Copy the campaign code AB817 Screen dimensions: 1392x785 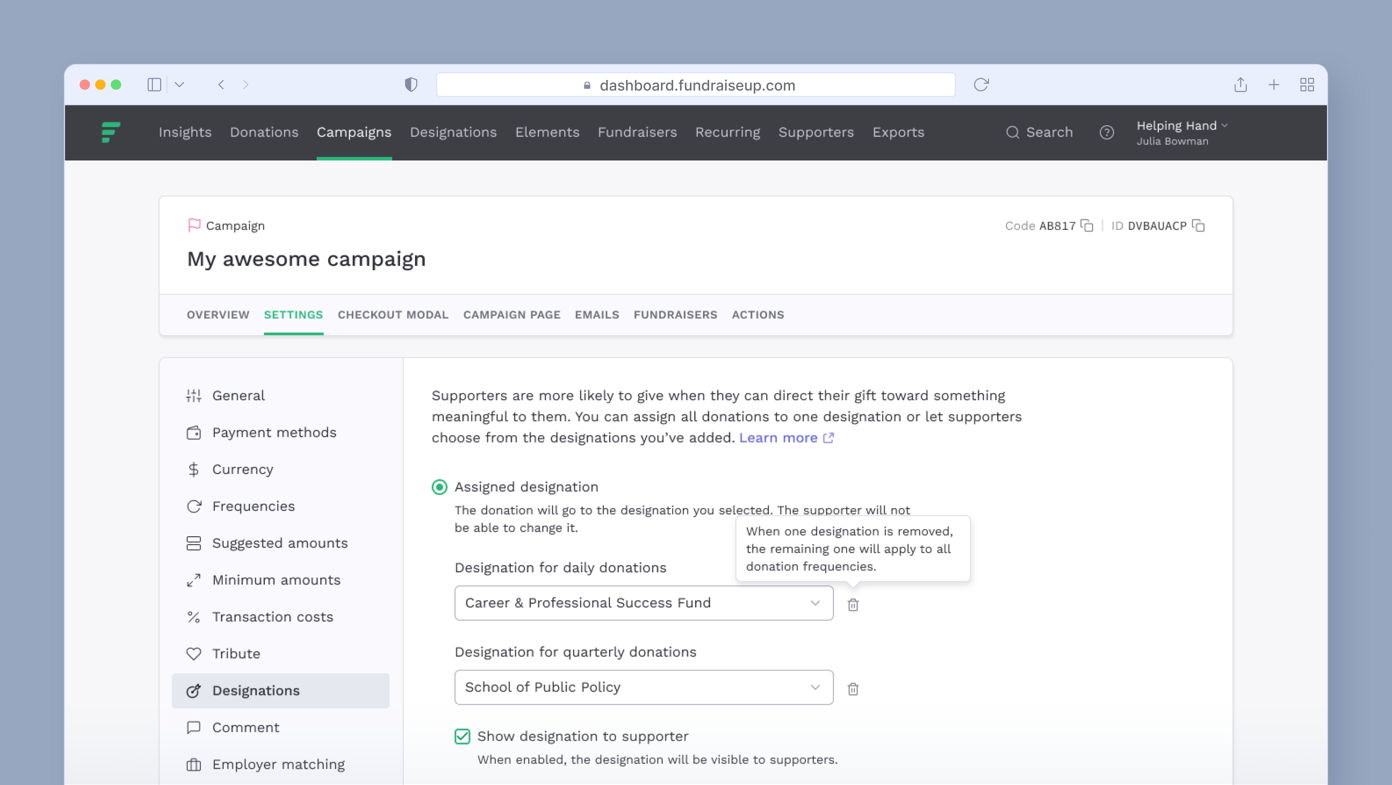coord(1086,226)
